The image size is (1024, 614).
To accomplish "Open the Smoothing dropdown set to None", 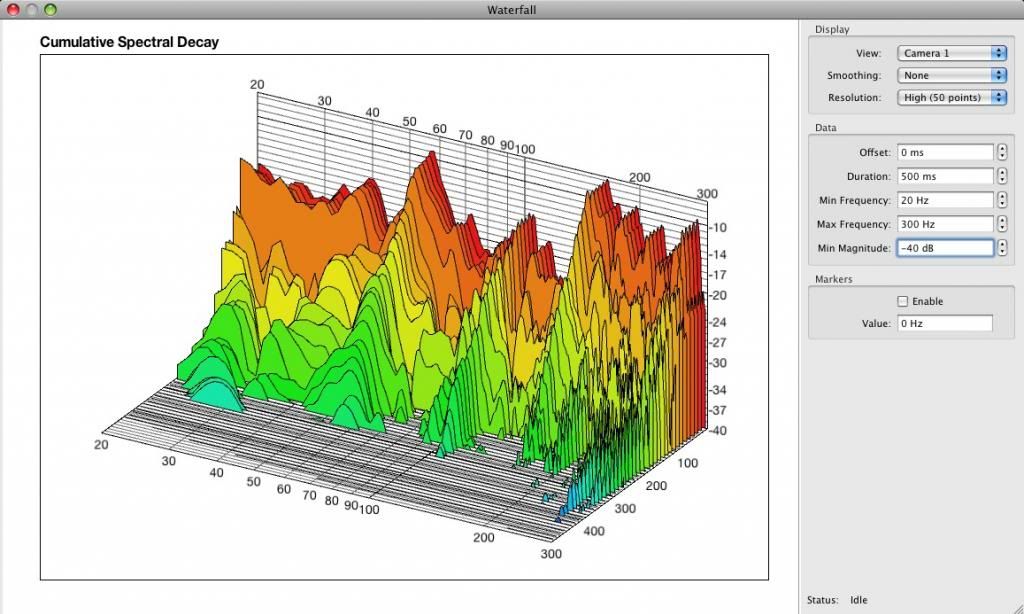I will pyautogui.click(x=952, y=76).
